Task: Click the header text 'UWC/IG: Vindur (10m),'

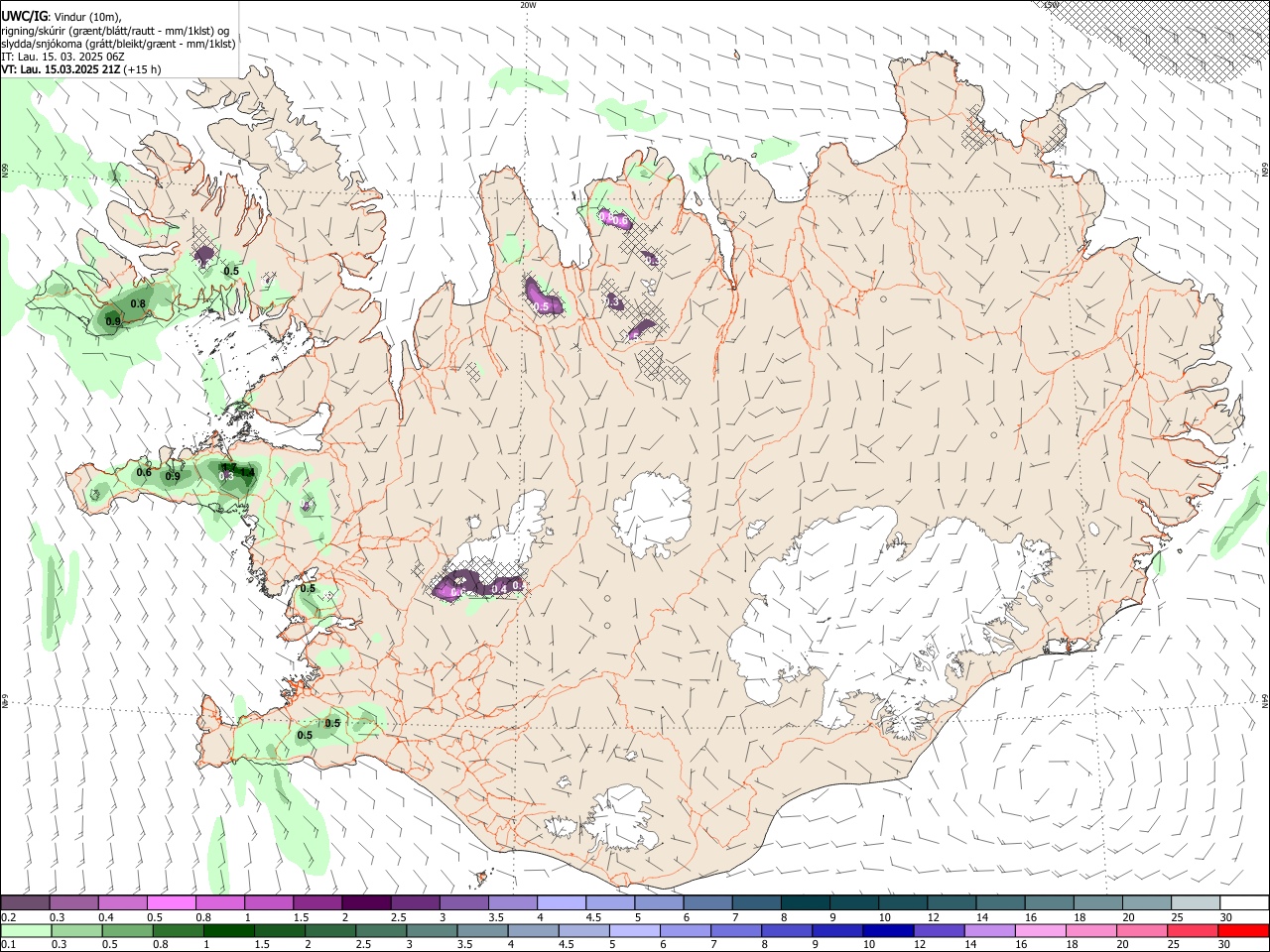Action: click(61, 17)
